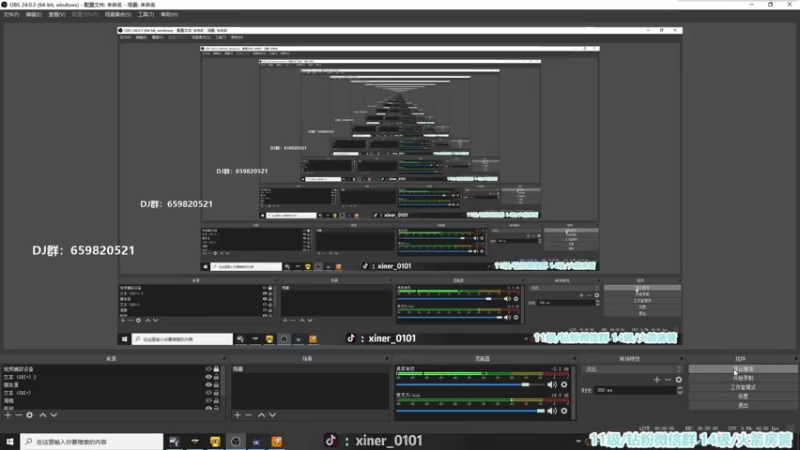Move source up with the up arrow

(43, 415)
